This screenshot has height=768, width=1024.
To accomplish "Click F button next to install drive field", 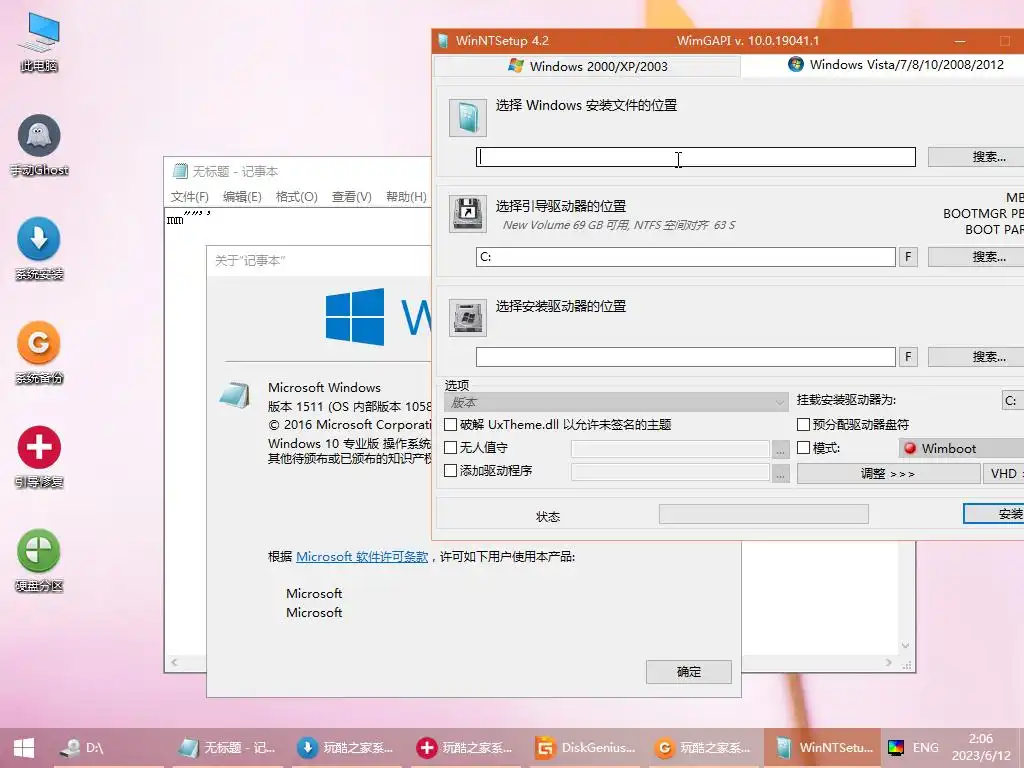I will [908, 357].
